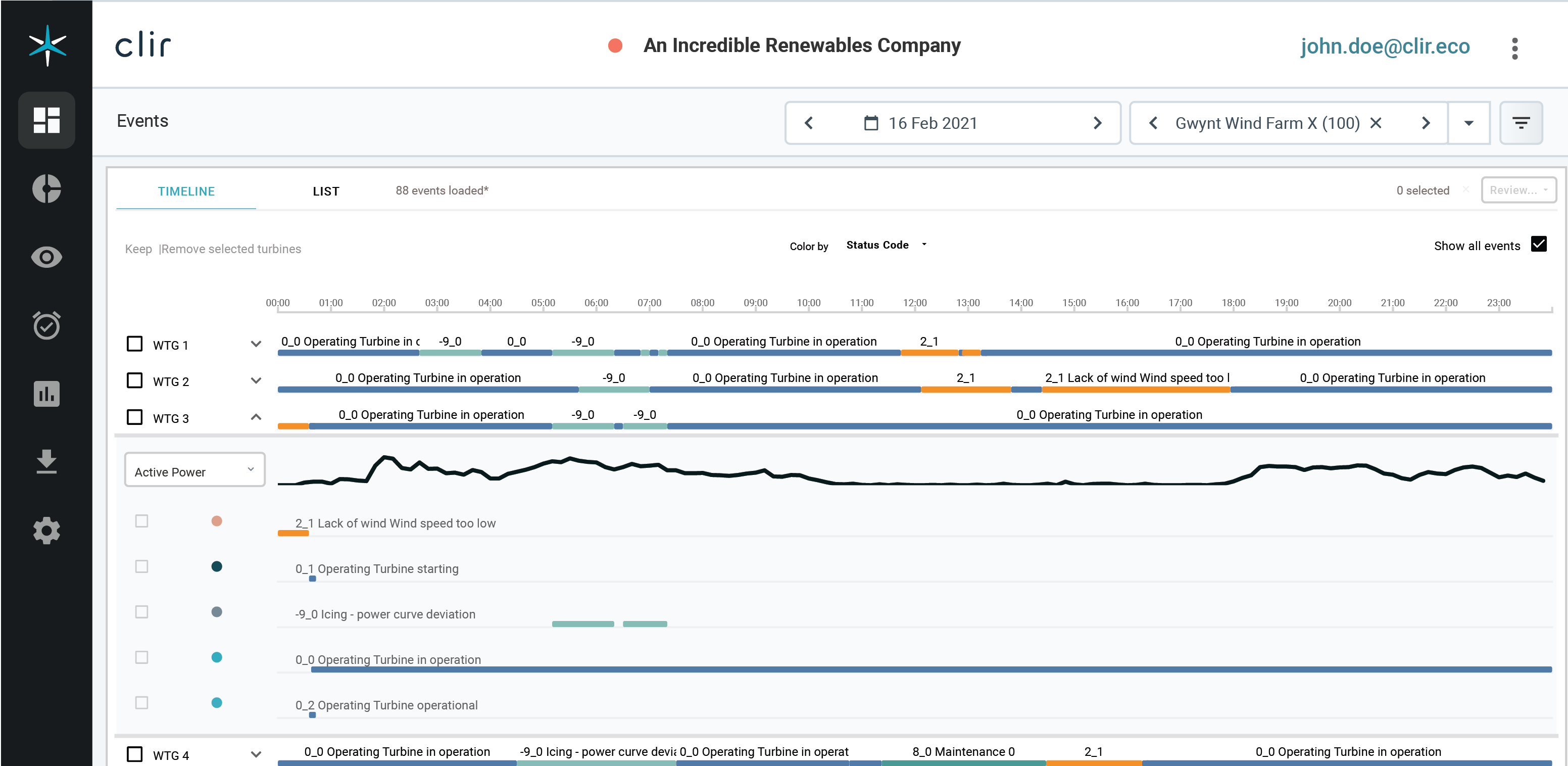Check the -9_0 Icing row checkbox
Image resolution: width=1568 pixels, height=766 pixels.
pyautogui.click(x=142, y=612)
